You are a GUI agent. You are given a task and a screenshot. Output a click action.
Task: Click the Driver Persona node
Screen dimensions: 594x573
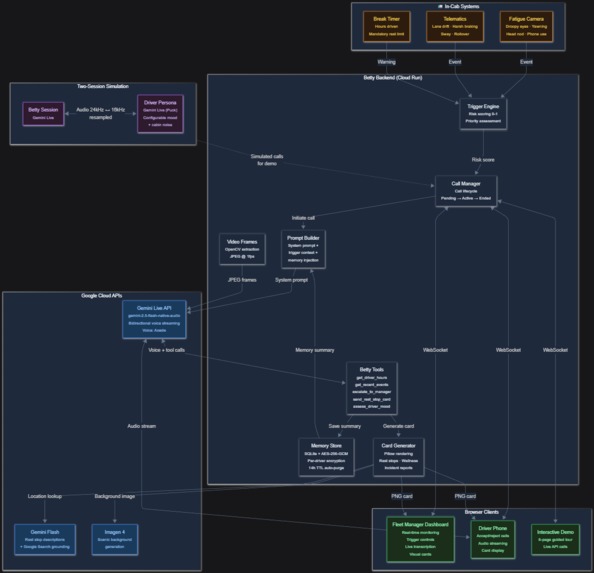point(160,114)
